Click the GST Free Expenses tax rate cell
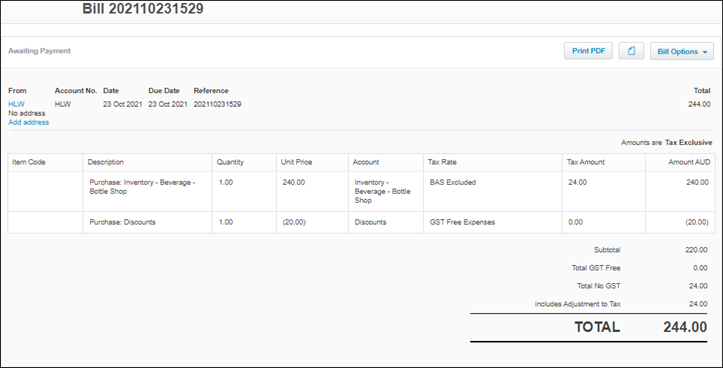The width and height of the screenshot is (723, 368). (x=492, y=222)
